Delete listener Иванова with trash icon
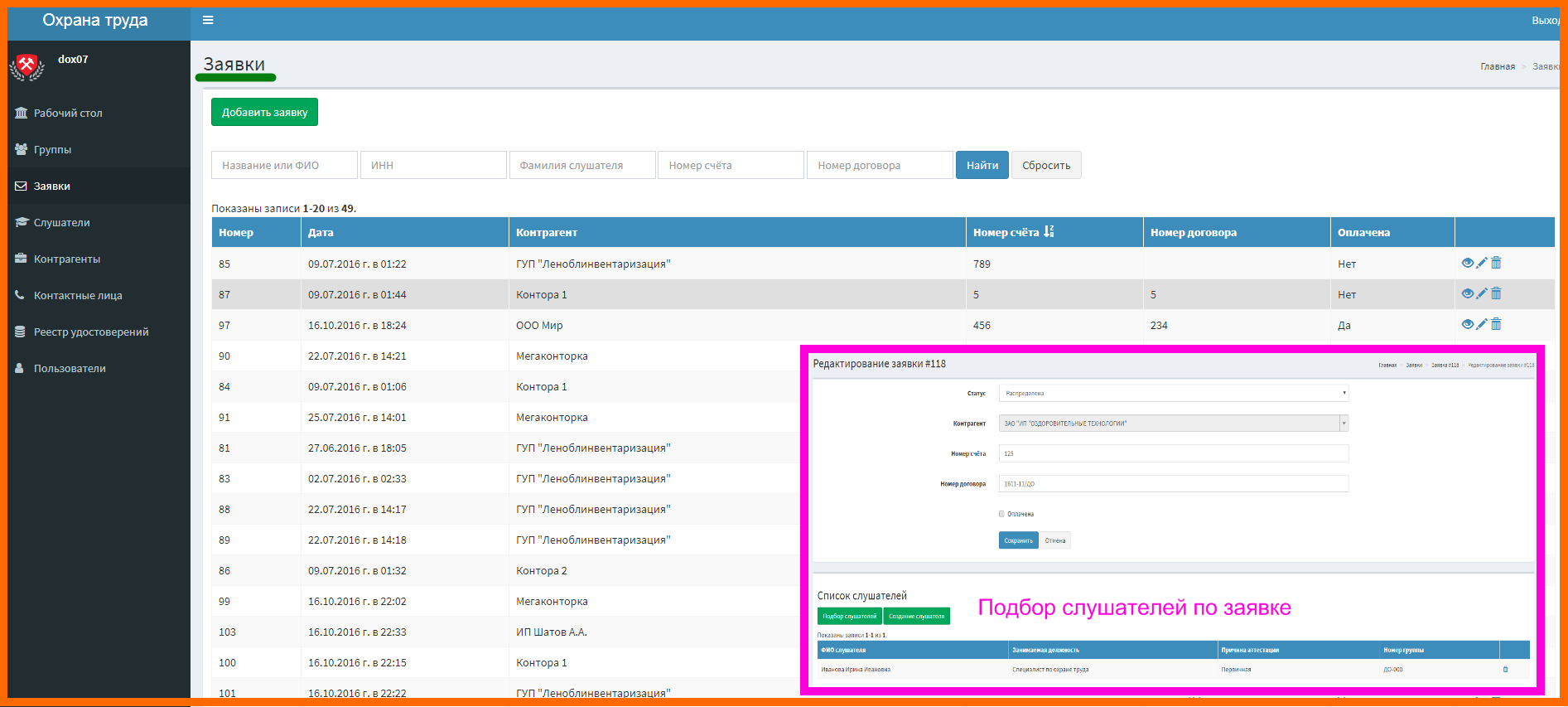This screenshot has height=707, width=1568. [1505, 670]
